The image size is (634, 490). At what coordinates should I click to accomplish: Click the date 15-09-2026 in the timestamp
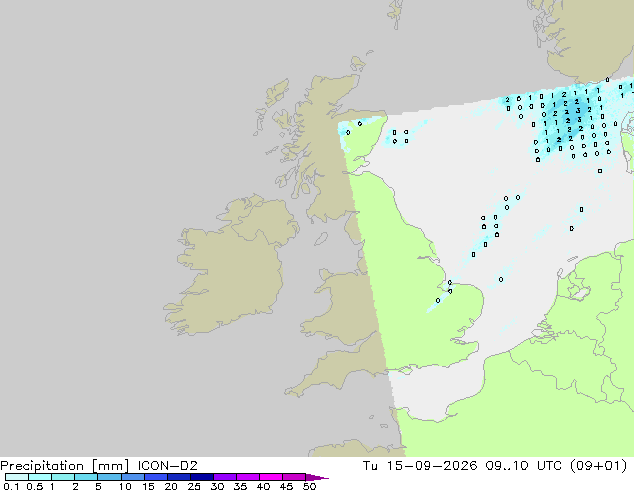coord(432,466)
